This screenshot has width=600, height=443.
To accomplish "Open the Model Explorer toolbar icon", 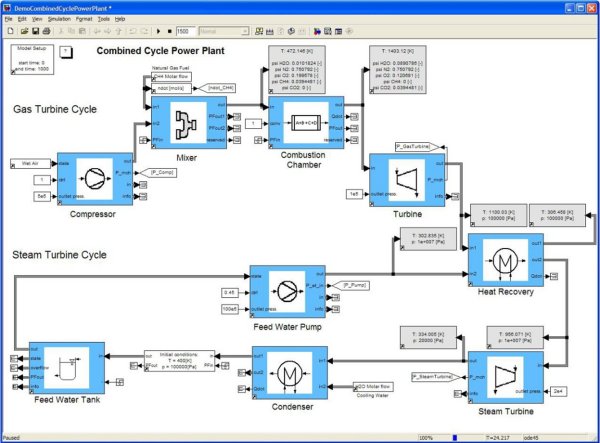I will pyautogui.click(x=328, y=31).
